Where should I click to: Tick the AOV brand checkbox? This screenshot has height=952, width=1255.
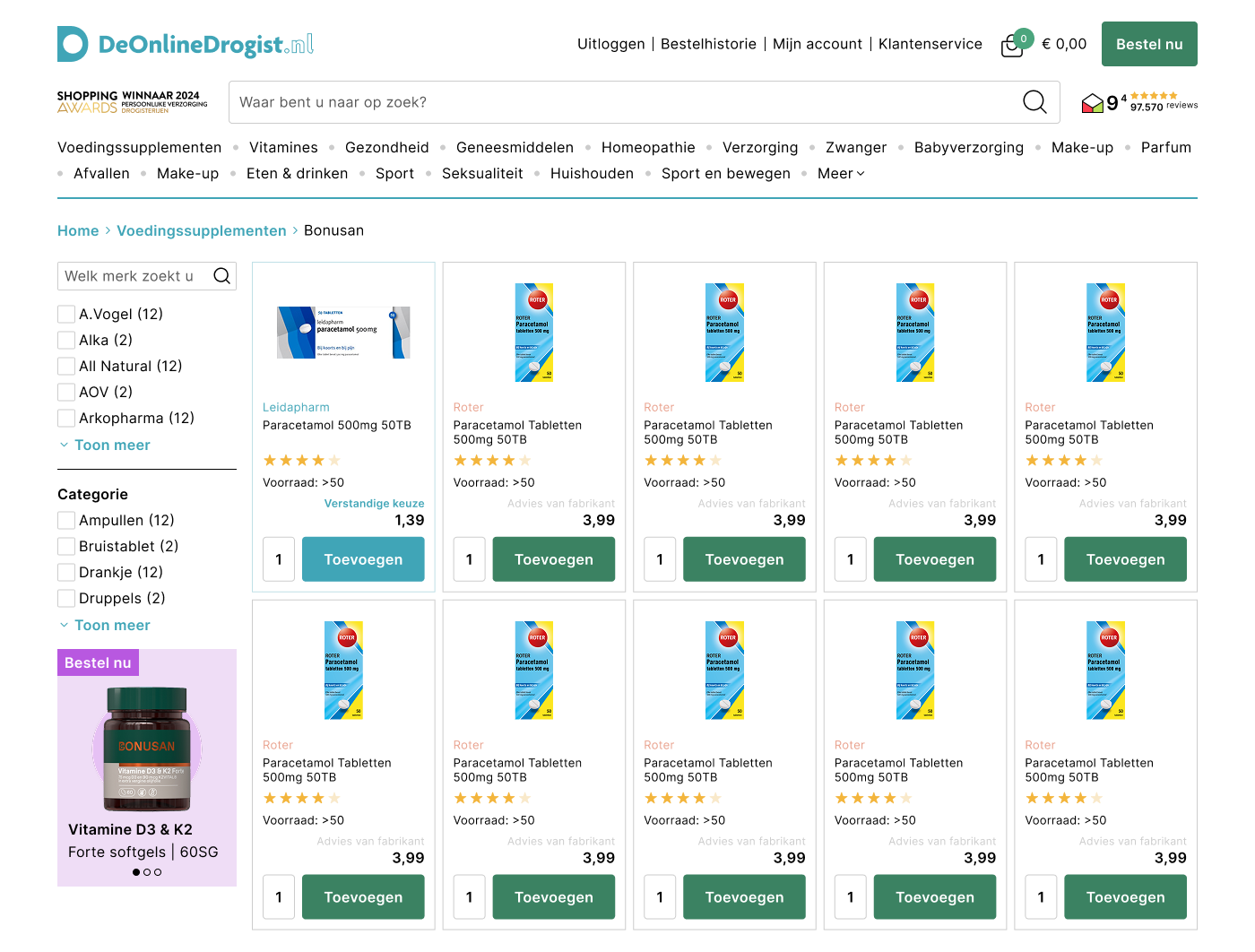click(66, 392)
